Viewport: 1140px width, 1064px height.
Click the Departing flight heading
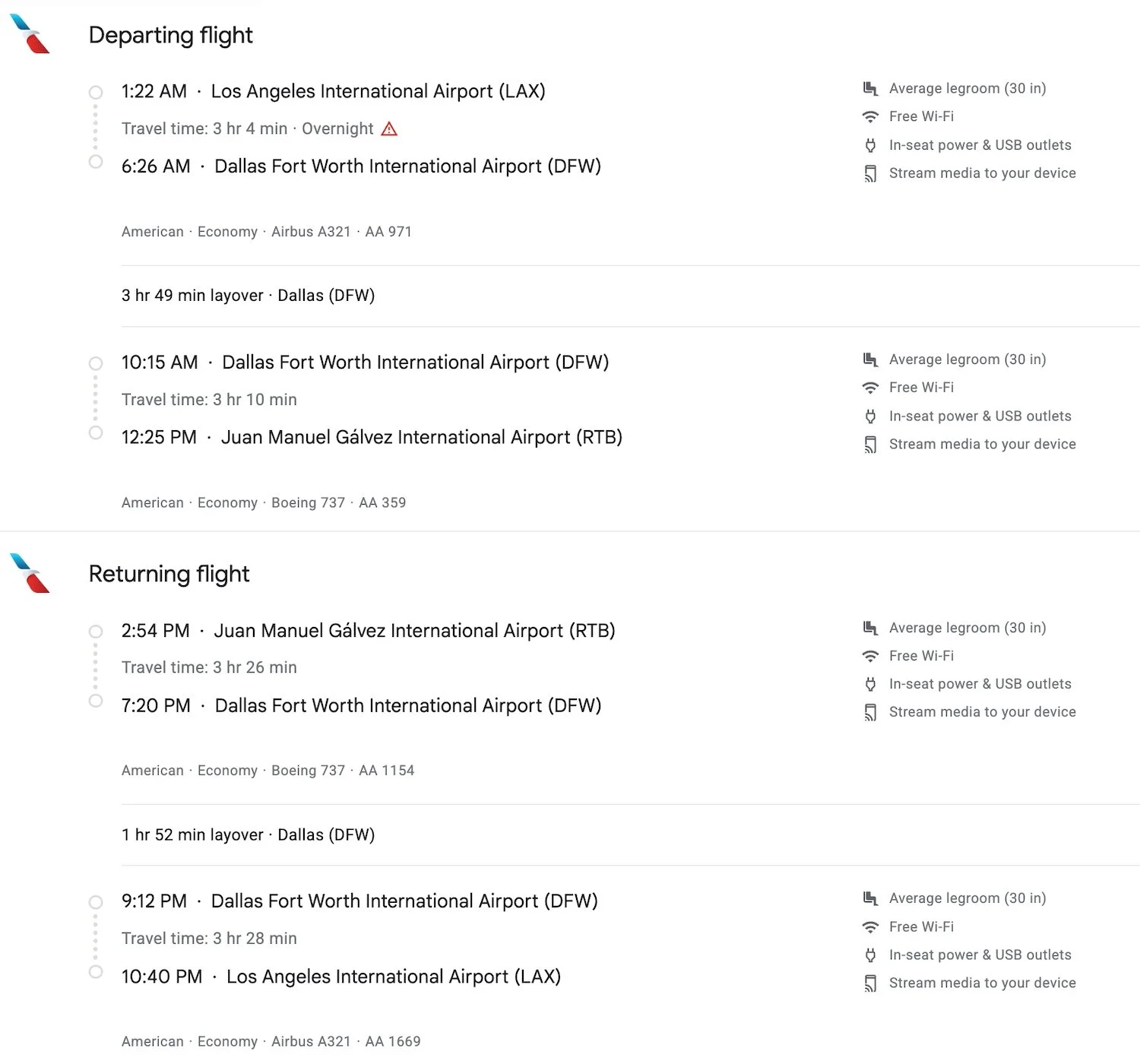[x=171, y=35]
